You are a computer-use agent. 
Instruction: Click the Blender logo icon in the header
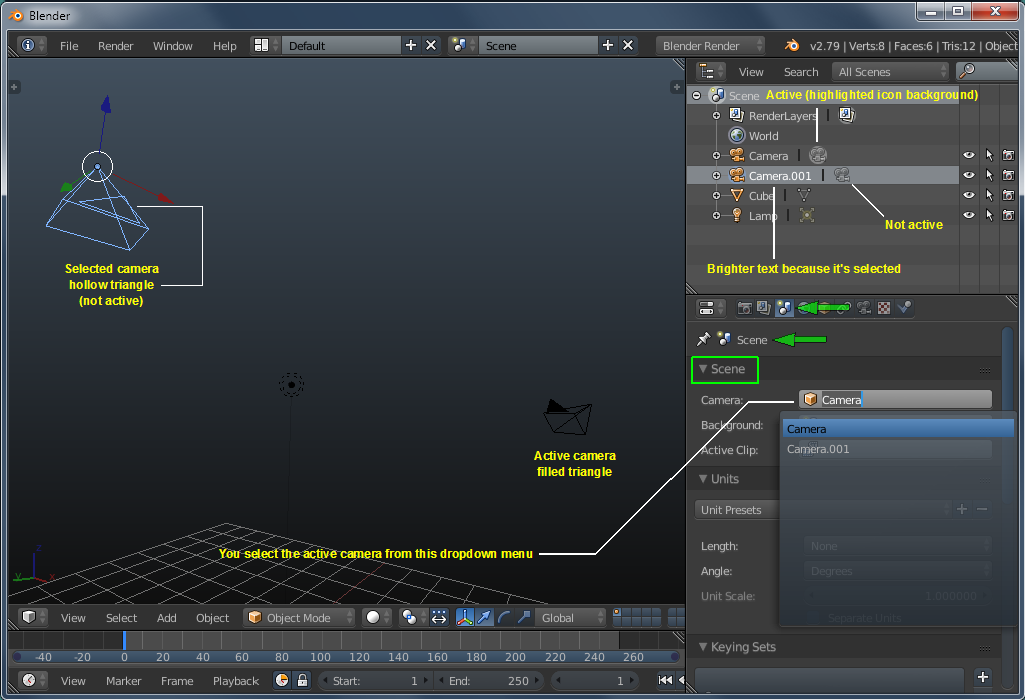pyautogui.click(x=792, y=45)
